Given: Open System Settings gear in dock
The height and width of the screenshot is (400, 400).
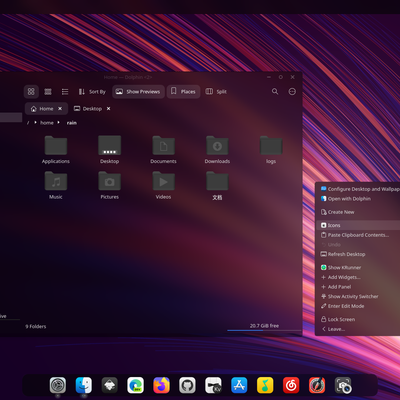Looking at the screenshot, I should coord(58,385).
